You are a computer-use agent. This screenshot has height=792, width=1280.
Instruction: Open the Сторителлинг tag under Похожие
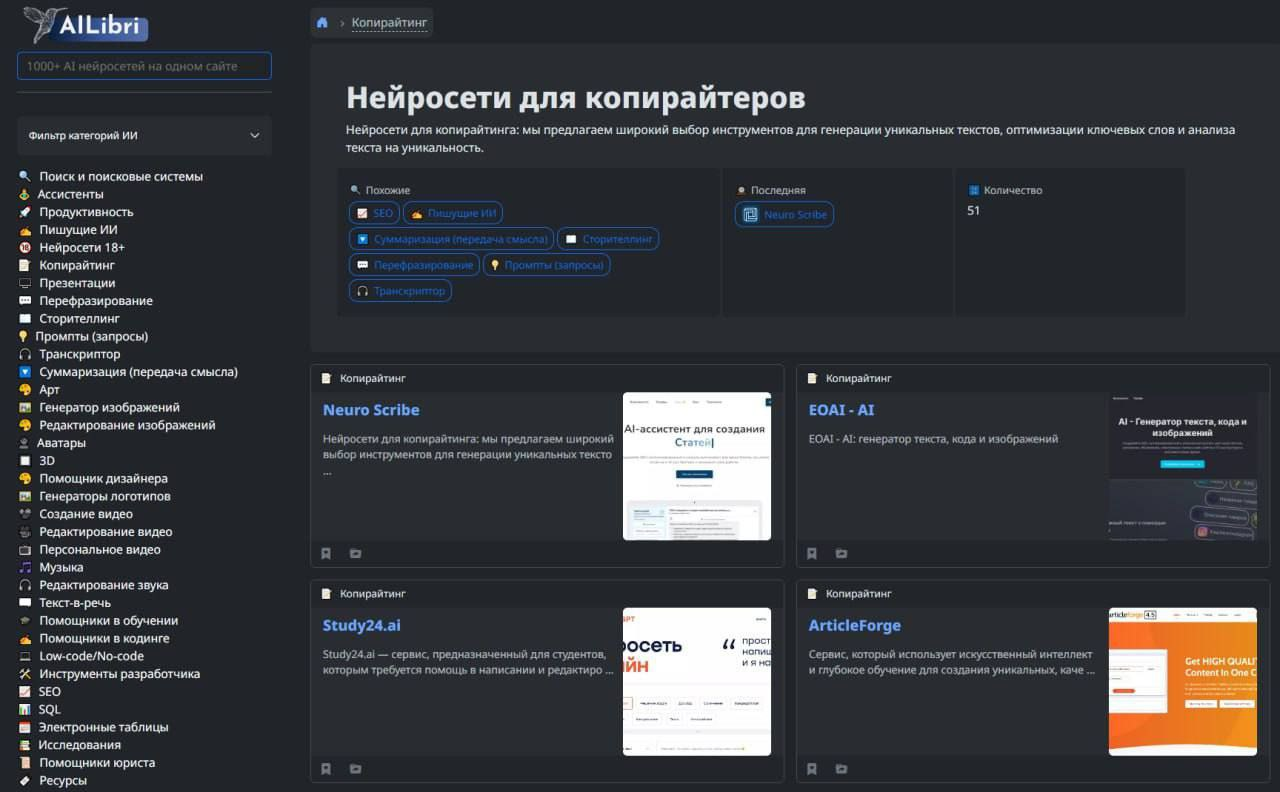(x=608, y=239)
